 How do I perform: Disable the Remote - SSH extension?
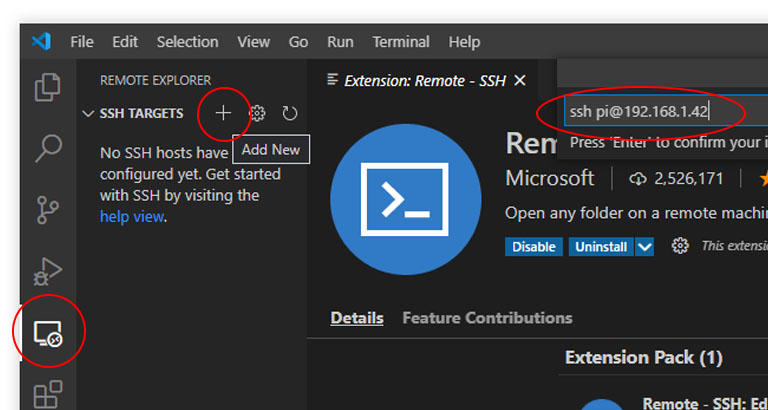click(x=534, y=247)
